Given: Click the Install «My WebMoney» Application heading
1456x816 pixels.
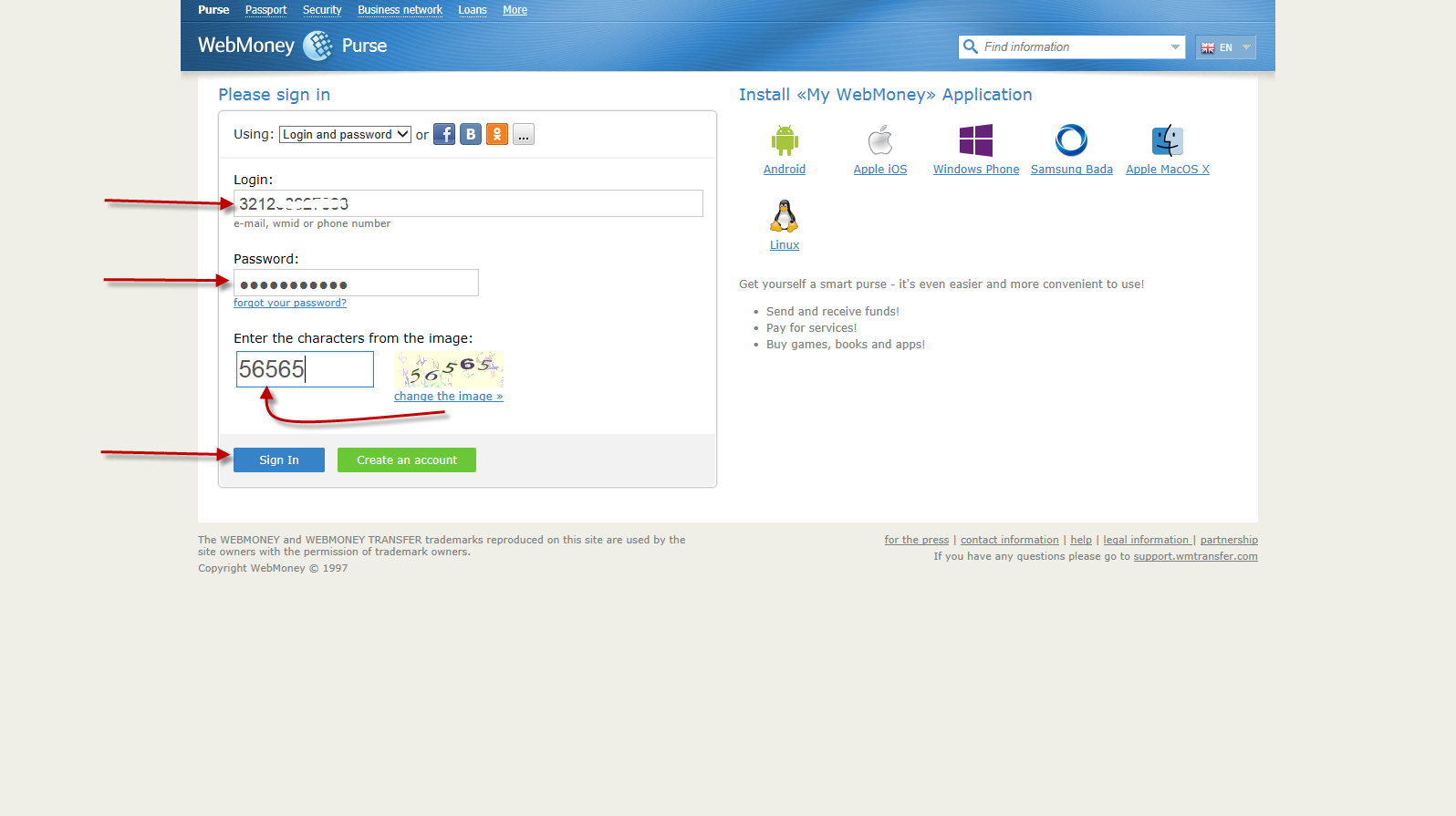Looking at the screenshot, I should [x=885, y=95].
